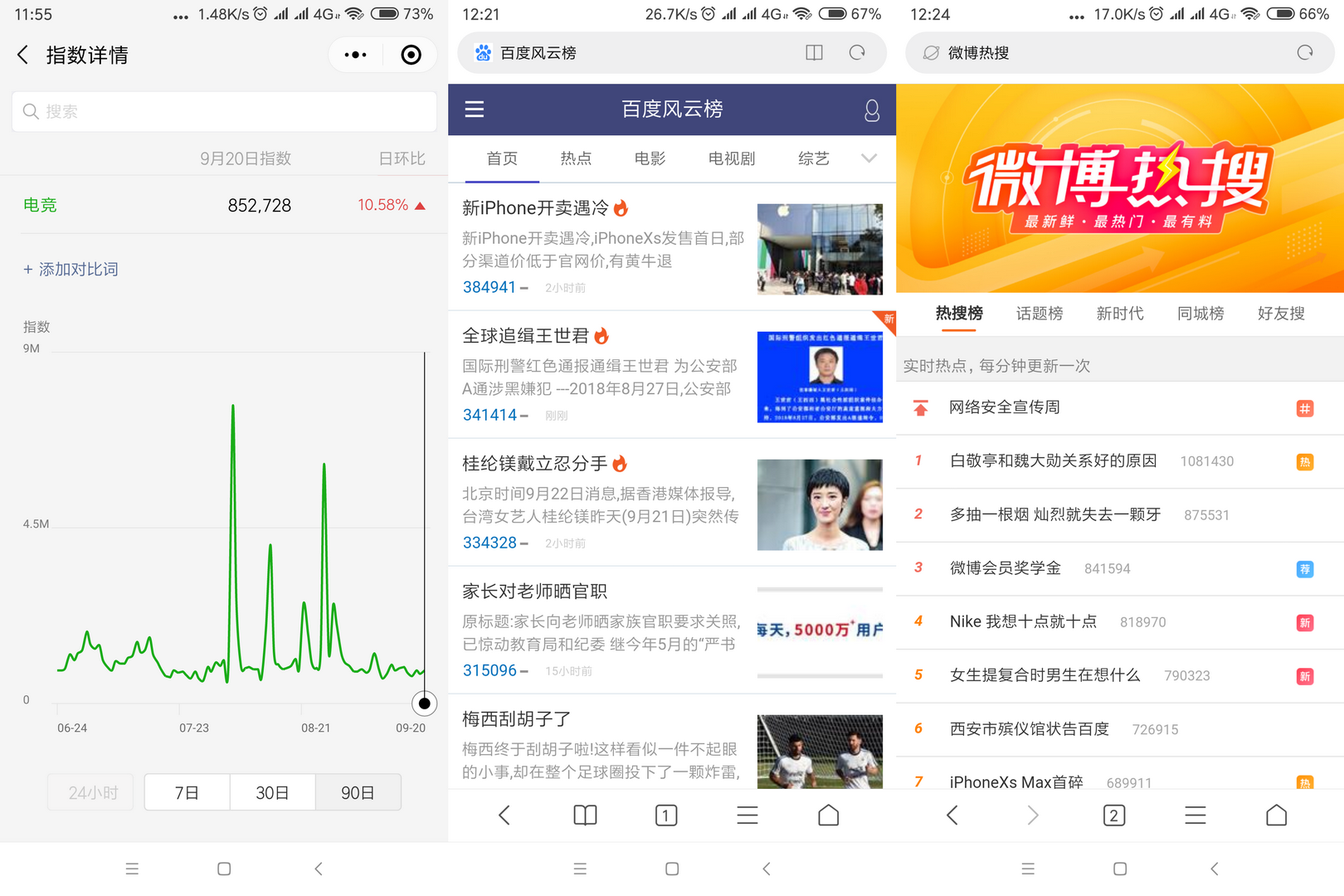The width and height of the screenshot is (1344, 896).
Task: Open browser menu in Baidu window toolbar
Action: [x=747, y=816]
